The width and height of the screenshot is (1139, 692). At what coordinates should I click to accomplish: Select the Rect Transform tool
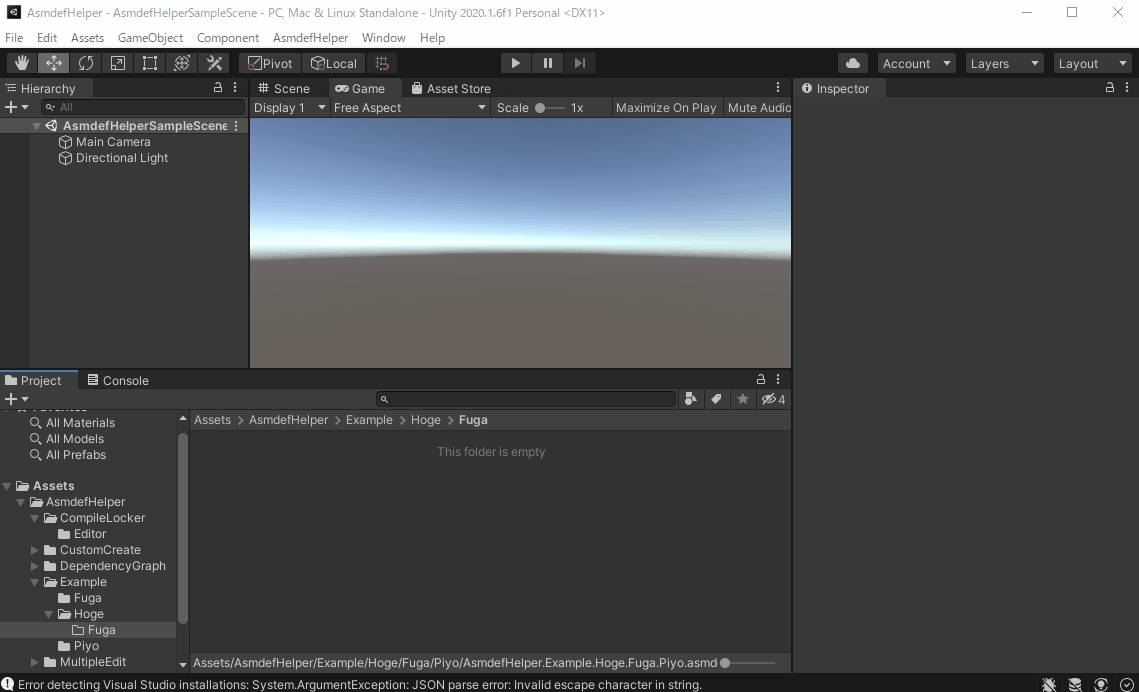[x=150, y=63]
